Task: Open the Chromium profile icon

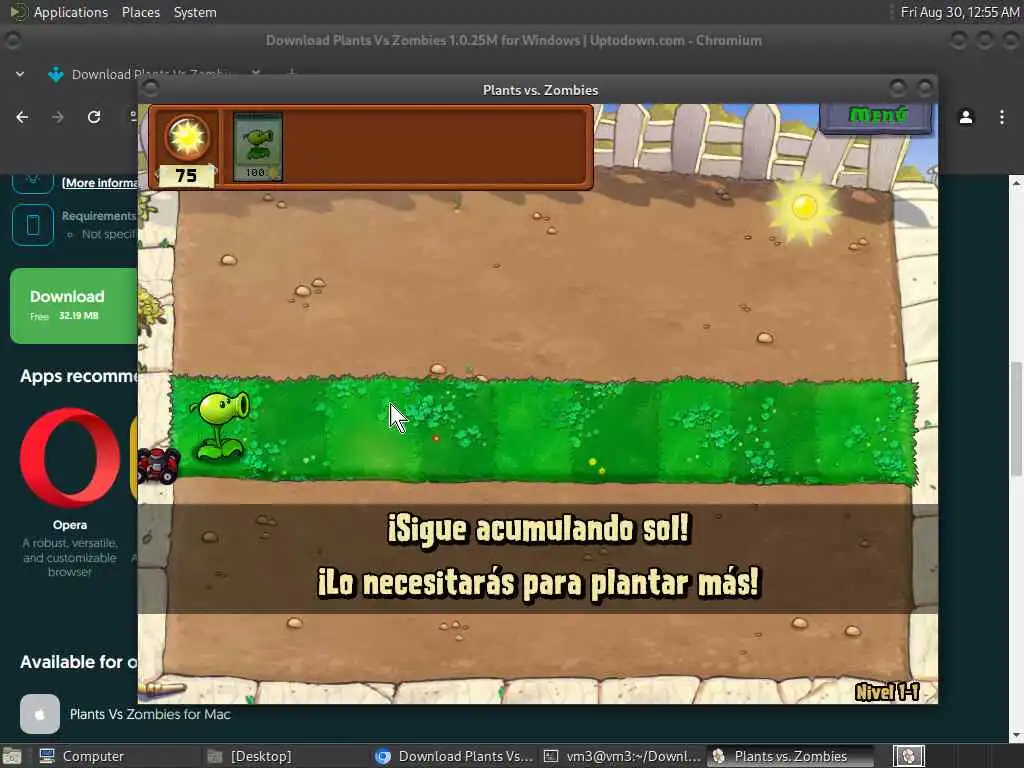Action: coord(966,117)
